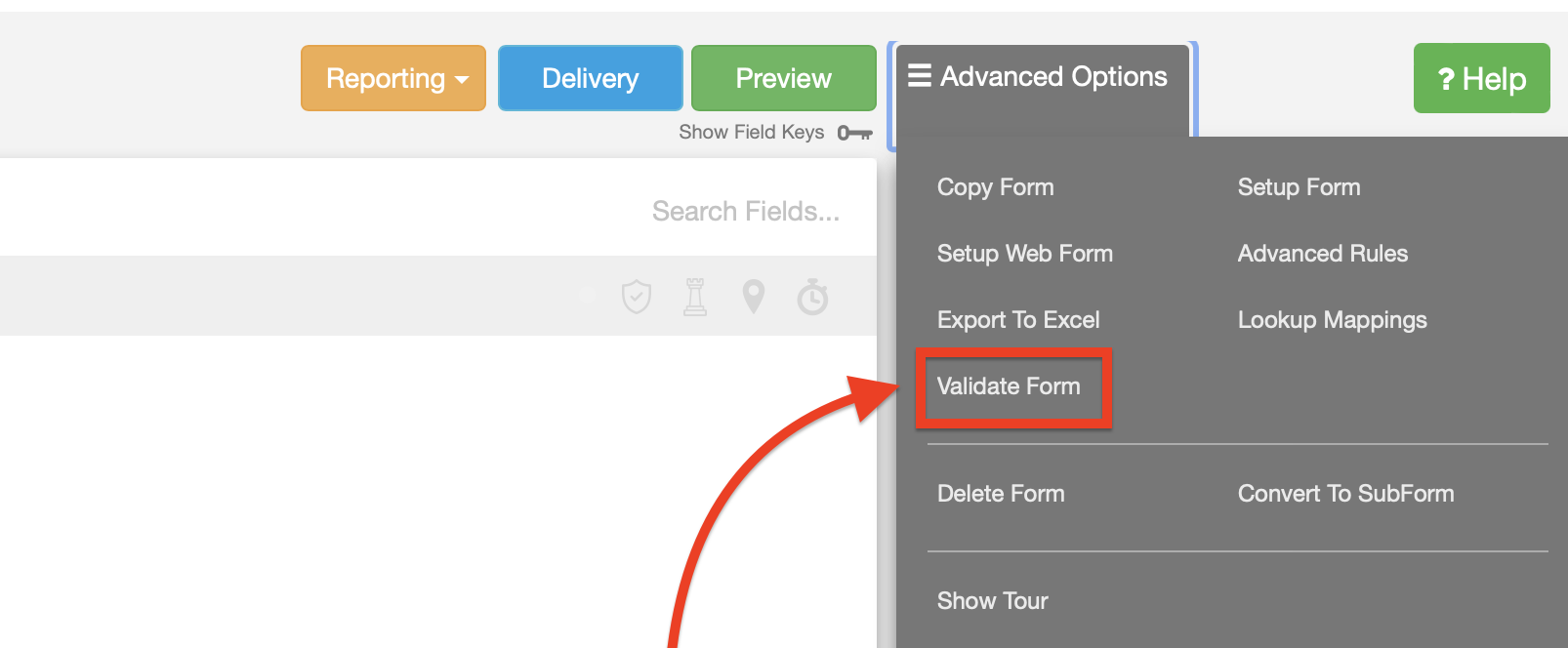The width and height of the screenshot is (1568, 648).
Task: Click the blue Delivery button
Action: click(x=590, y=78)
